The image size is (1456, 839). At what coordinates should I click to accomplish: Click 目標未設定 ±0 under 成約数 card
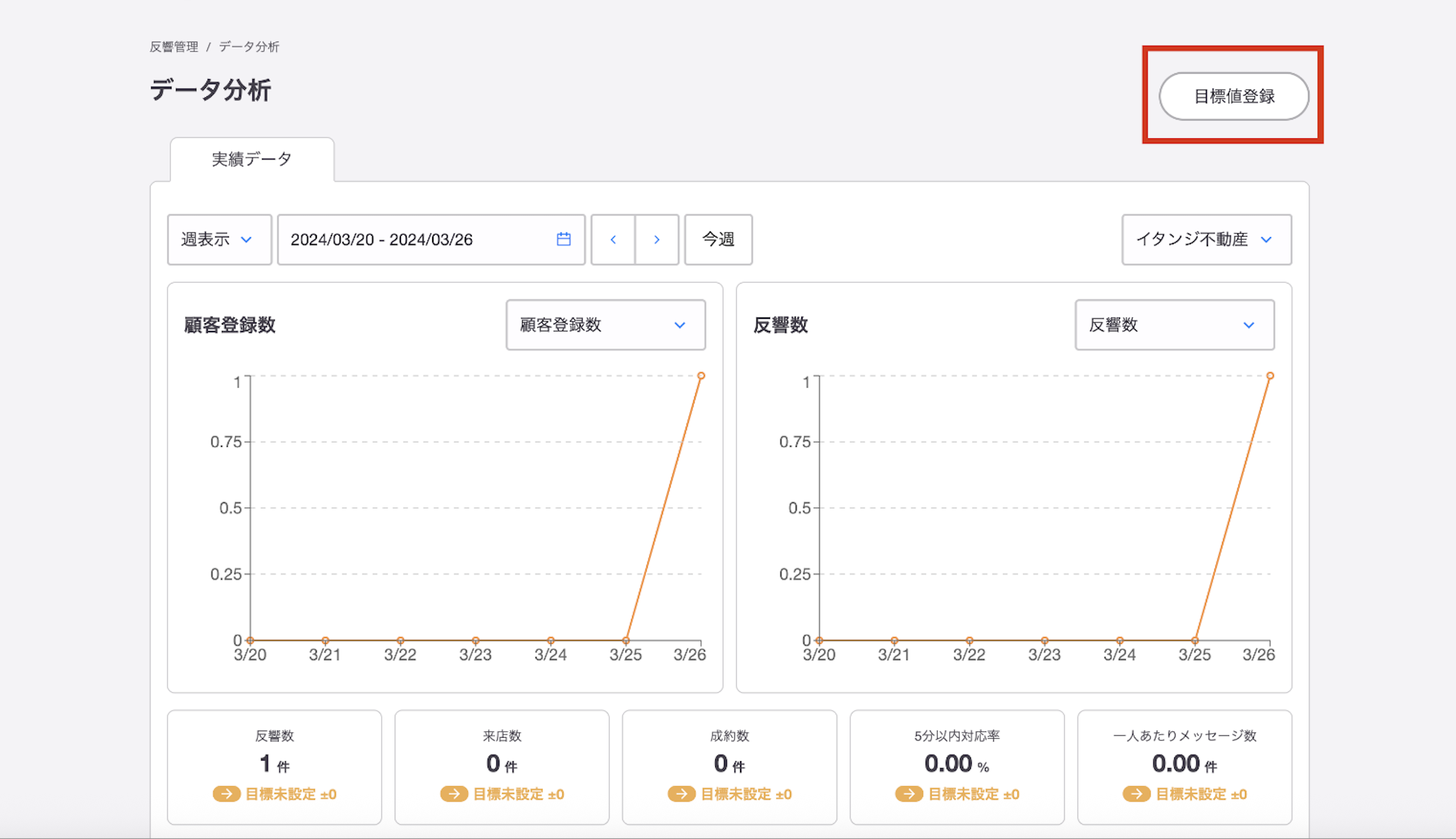746,794
